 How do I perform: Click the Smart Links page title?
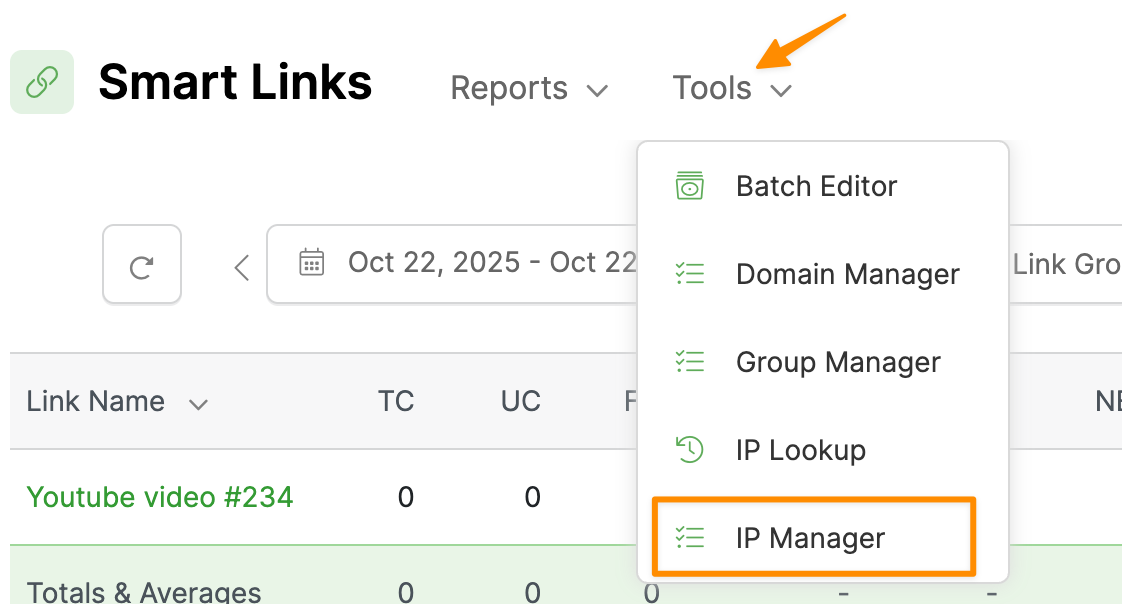pyautogui.click(x=235, y=82)
